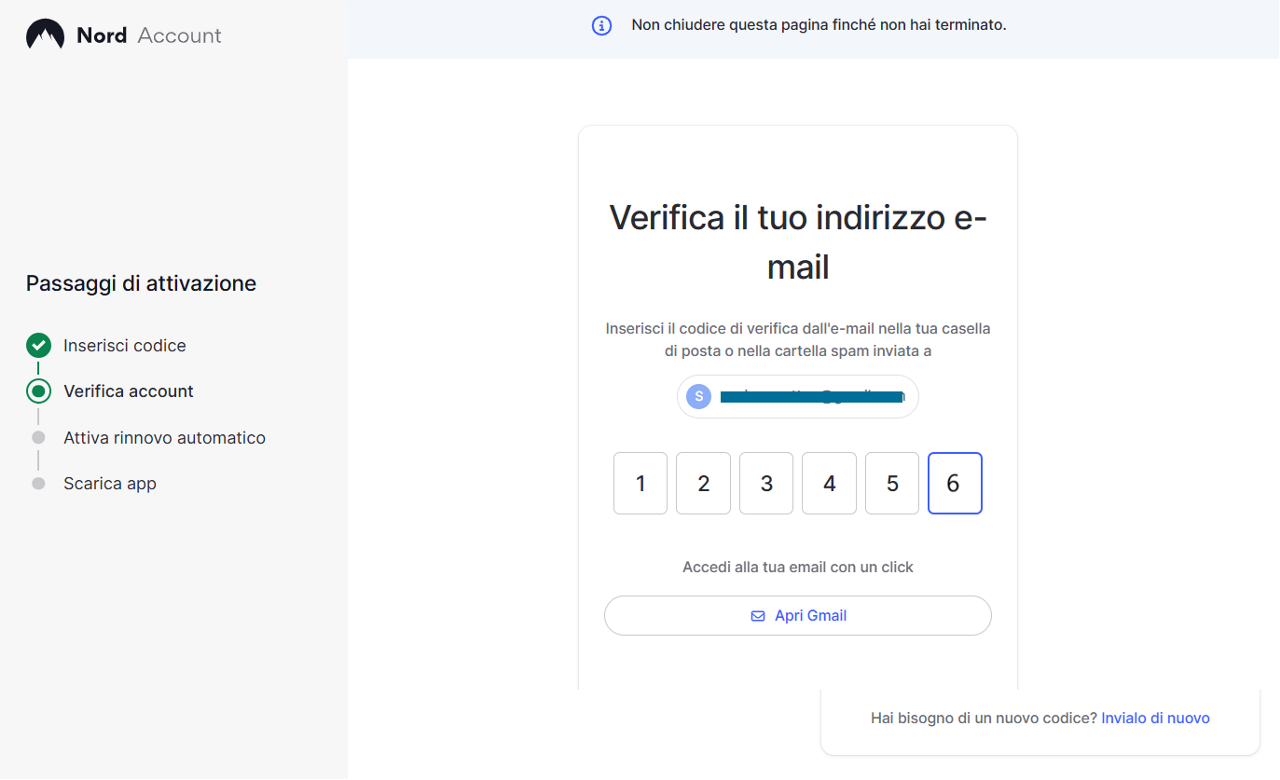Focus the second code digit box
Viewport: 1280px width, 780px height.
click(703, 484)
